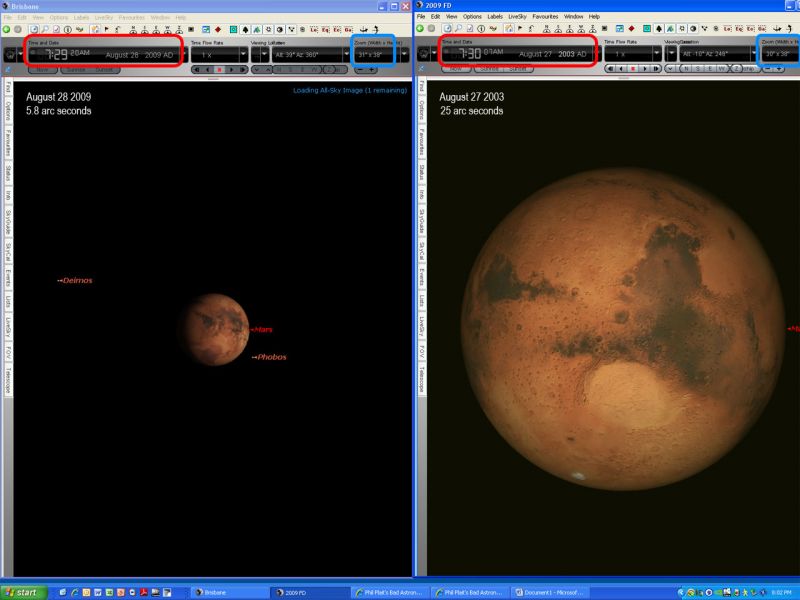Click the flag icon in 2009 FD toolbar
800x600 pixels.
click(520, 29)
